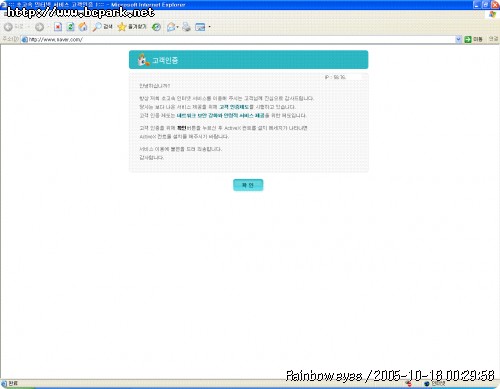This screenshot has width=500, height=389.
Task: Open the address bar URL dropdown
Action: click(458, 39)
